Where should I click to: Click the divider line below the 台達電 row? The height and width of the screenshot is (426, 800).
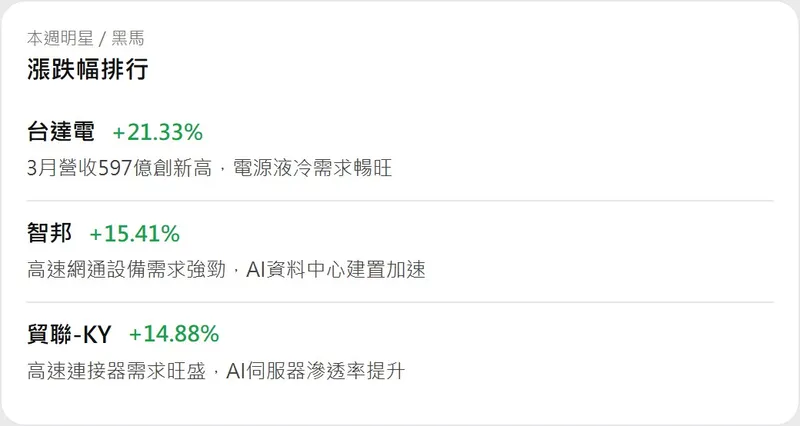point(400,201)
